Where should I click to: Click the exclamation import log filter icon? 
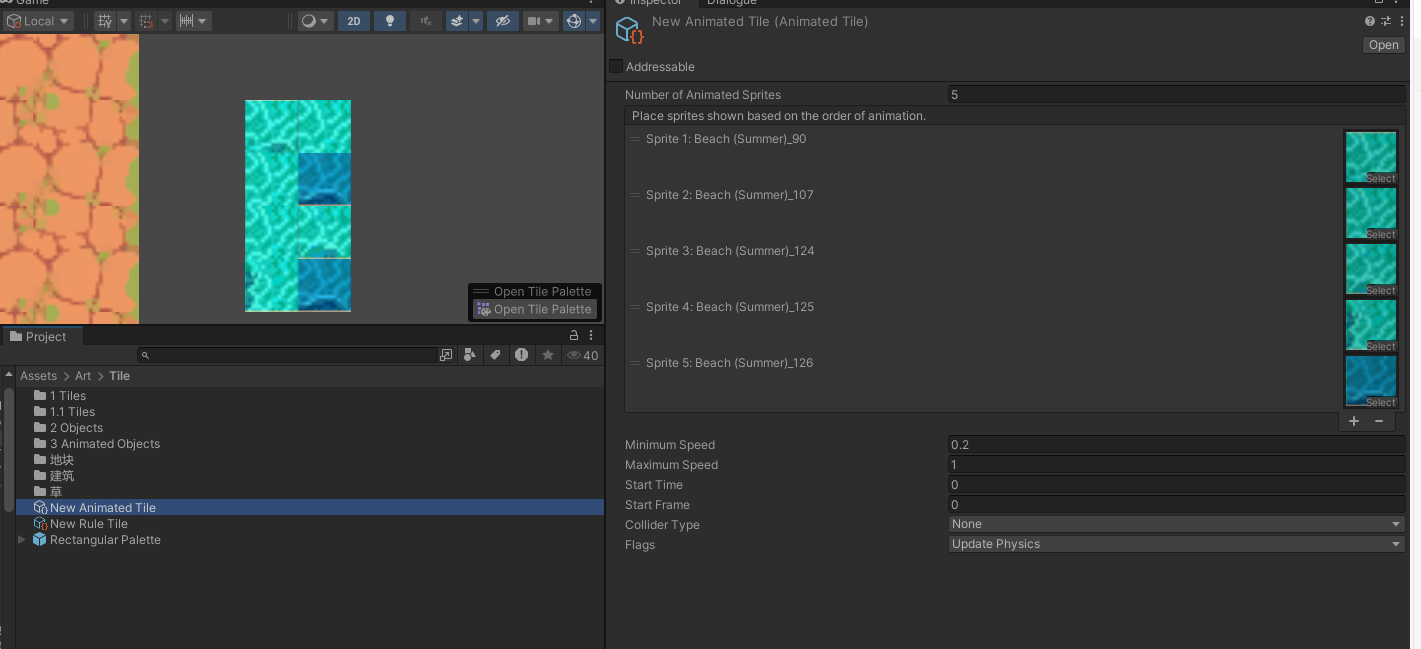tap(521, 355)
